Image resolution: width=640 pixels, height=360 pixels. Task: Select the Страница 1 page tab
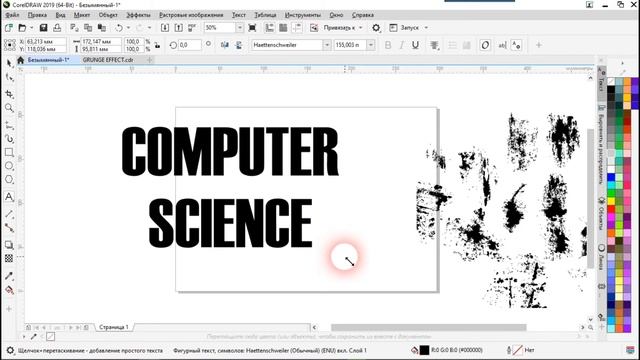pos(114,327)
